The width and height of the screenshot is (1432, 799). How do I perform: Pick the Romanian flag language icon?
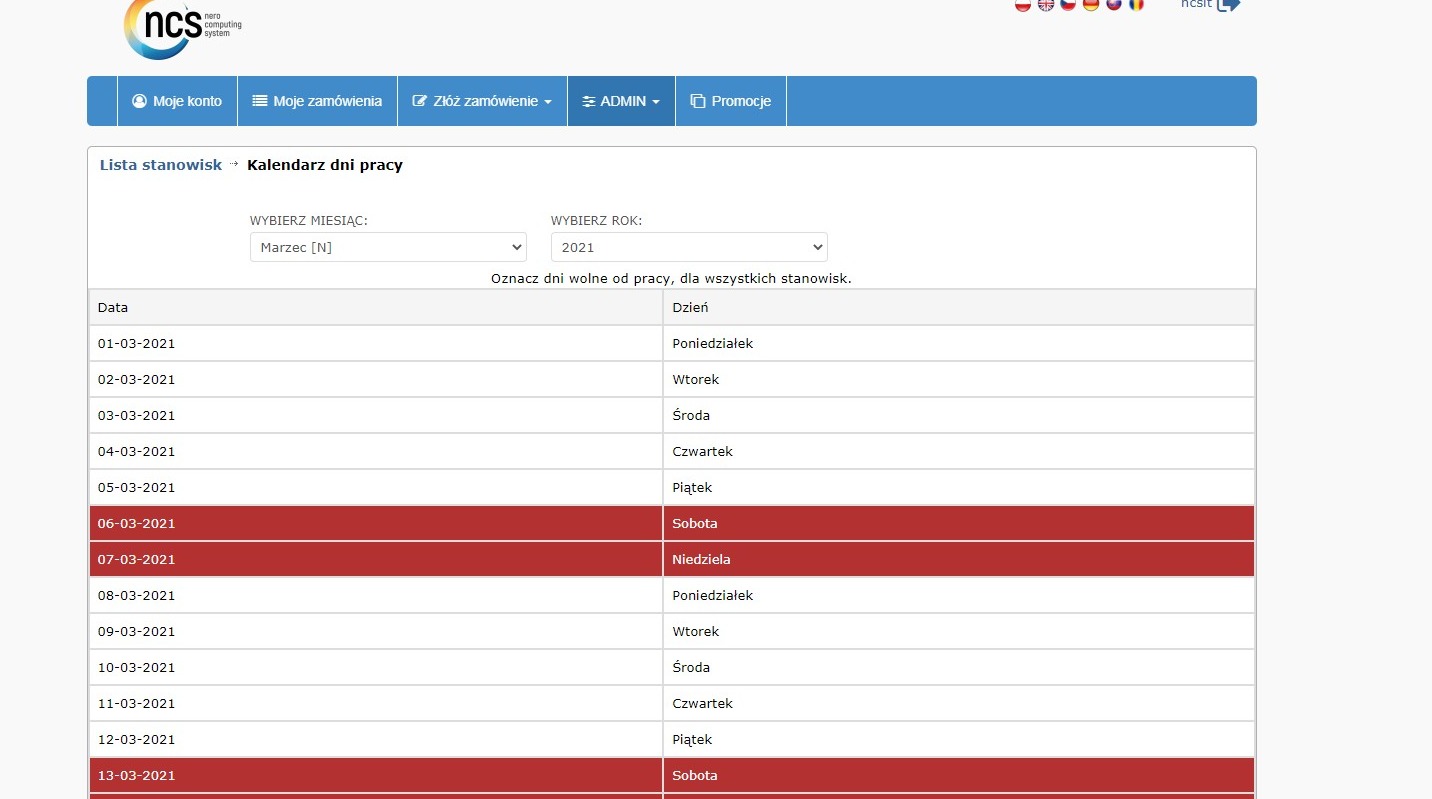[x=1136, y=5]
